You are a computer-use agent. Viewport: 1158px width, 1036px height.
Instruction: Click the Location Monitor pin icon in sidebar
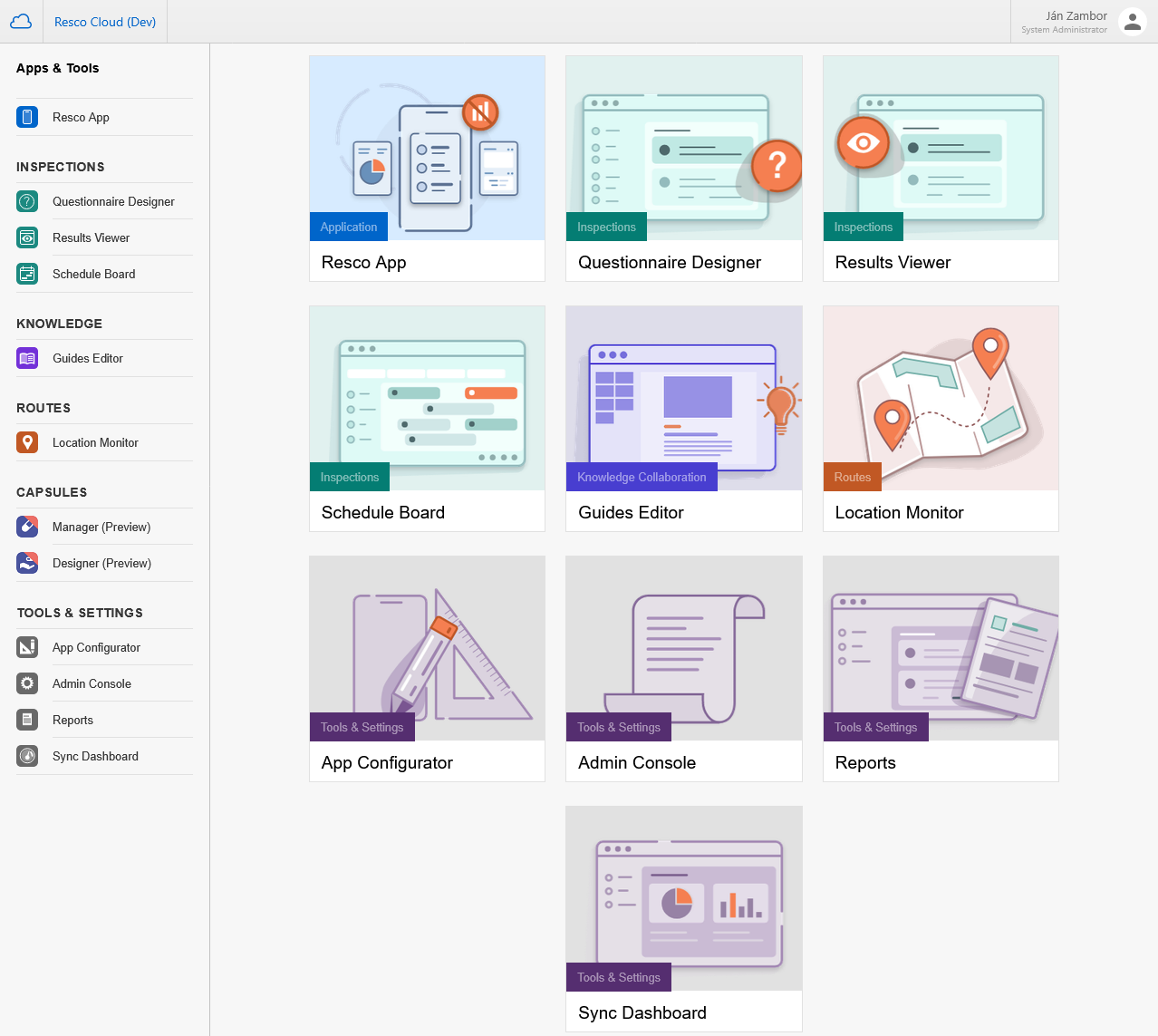27,442
